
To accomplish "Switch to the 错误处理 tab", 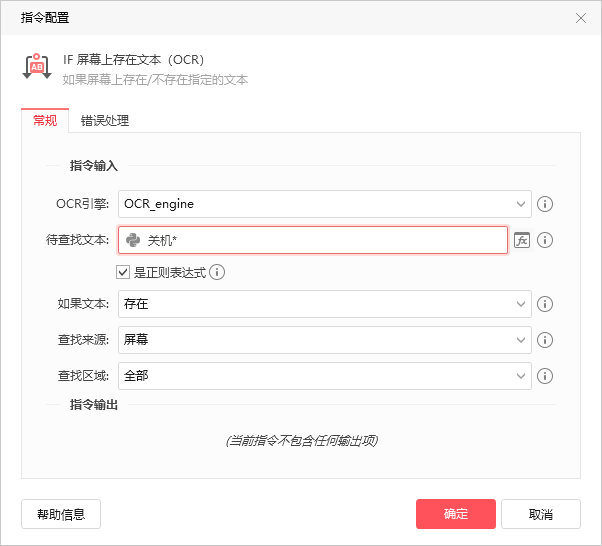I will click(105, 121).
